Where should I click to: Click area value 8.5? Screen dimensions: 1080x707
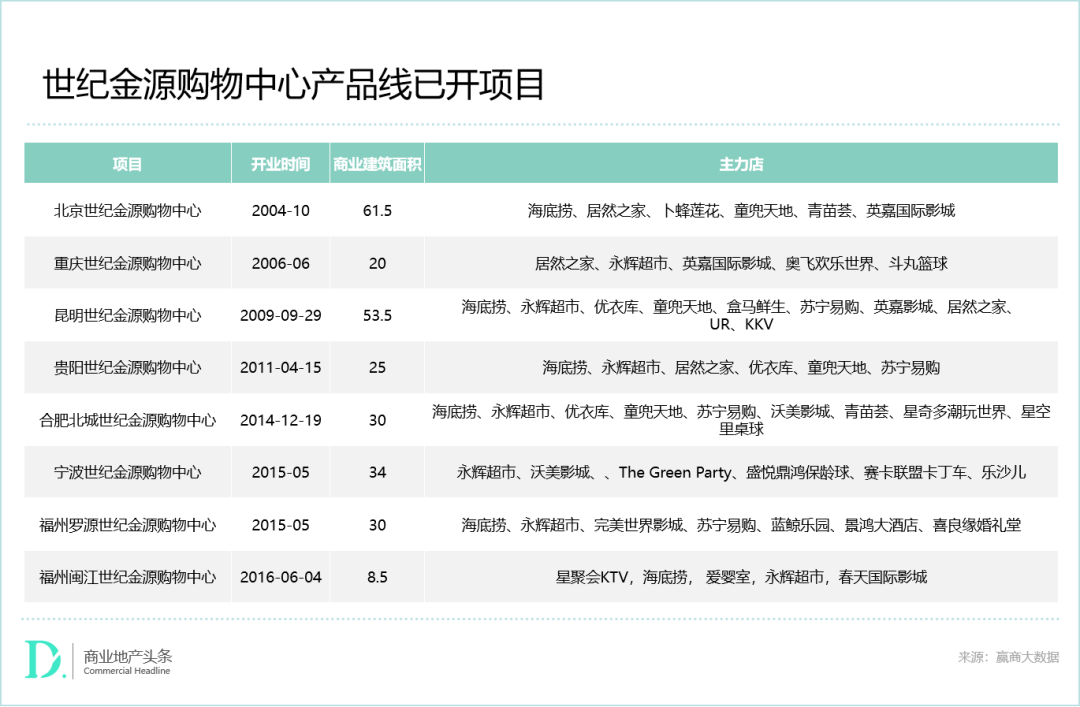point(377,577)
